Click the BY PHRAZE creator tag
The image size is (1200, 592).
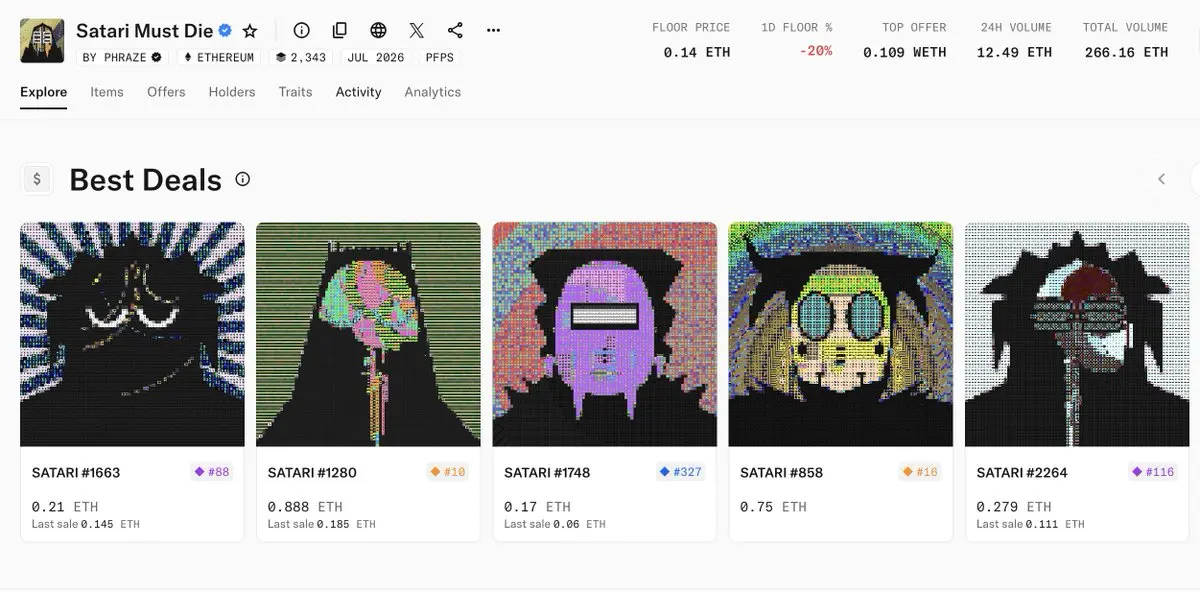click(x=121, y=58)
